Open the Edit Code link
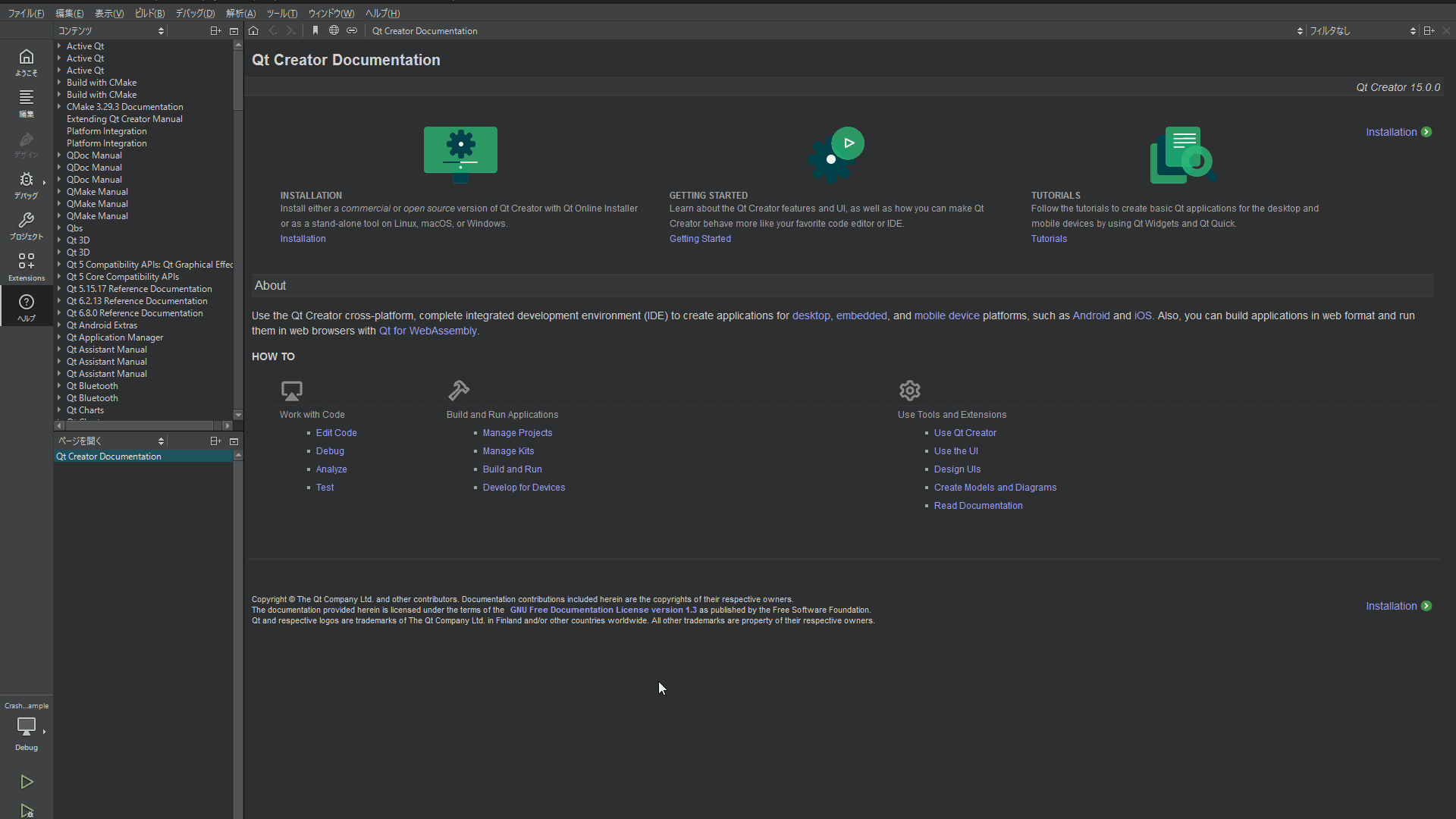The image size is (1456, 819). click(x=336, y=433)
